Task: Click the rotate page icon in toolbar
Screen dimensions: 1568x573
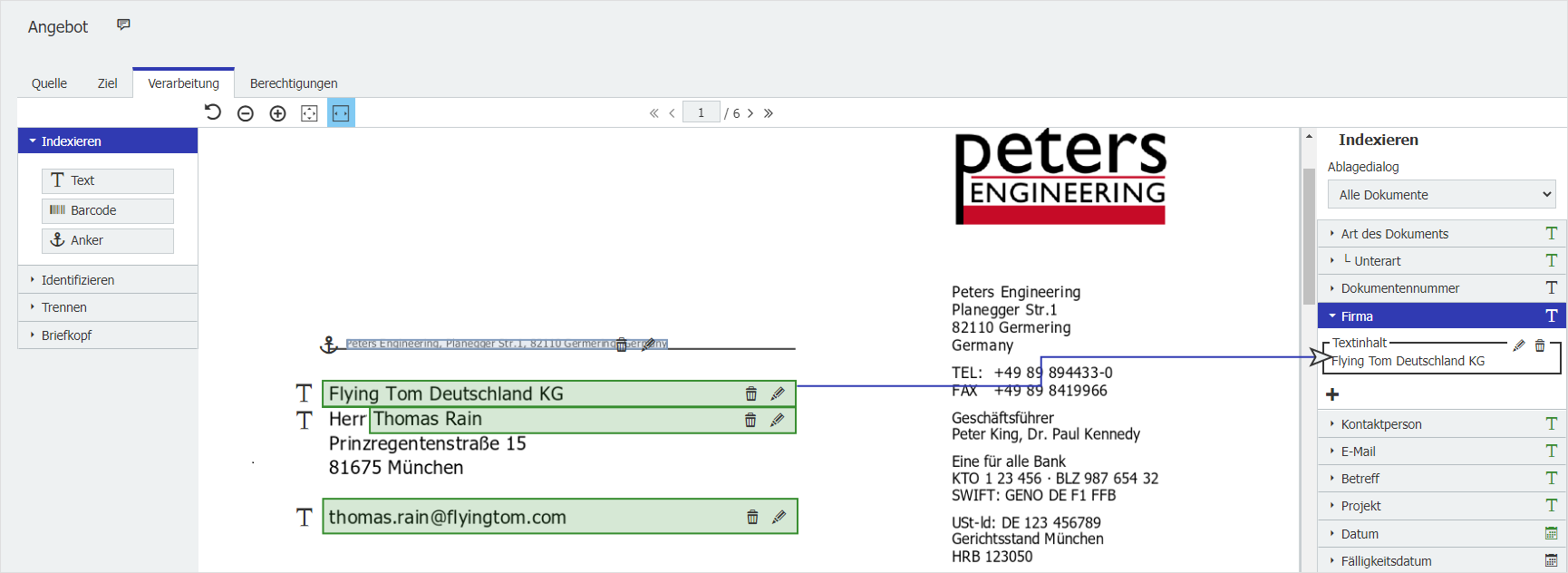Action: pyautogui.click(x=213, y=112)
